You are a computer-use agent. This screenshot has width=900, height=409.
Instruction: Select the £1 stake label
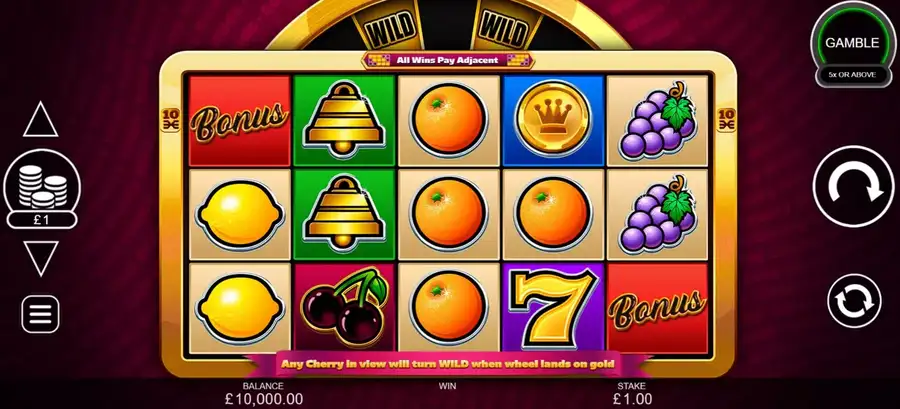pos(41,220)
